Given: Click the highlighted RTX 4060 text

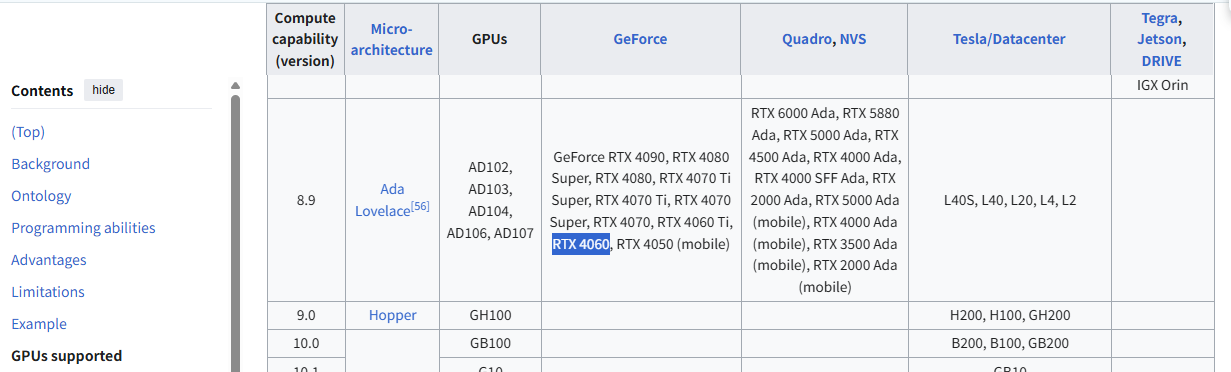Looking at the screenshot, I should click(581, 244).
